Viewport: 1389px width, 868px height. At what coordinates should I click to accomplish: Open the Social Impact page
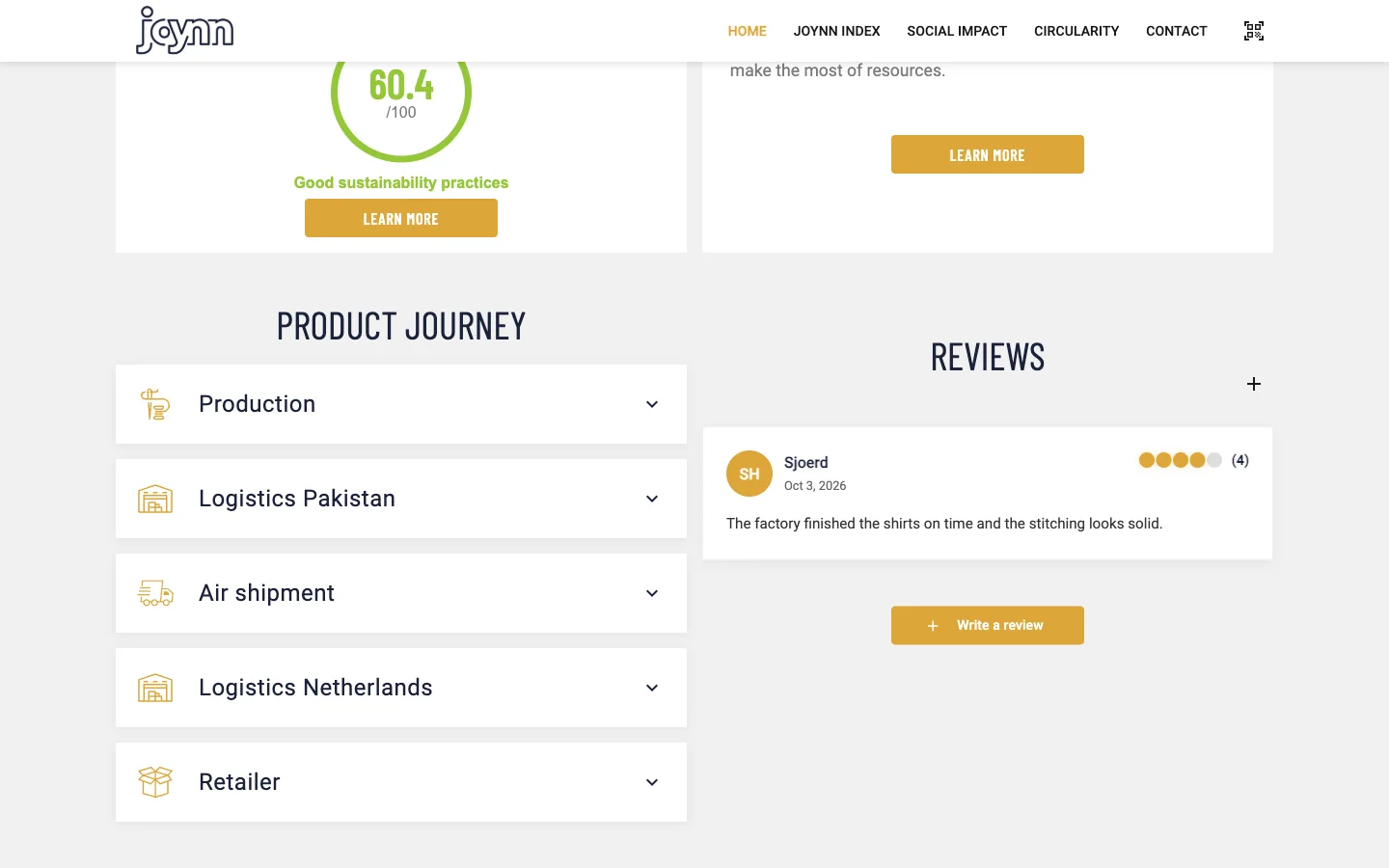(x=957, y=31)
